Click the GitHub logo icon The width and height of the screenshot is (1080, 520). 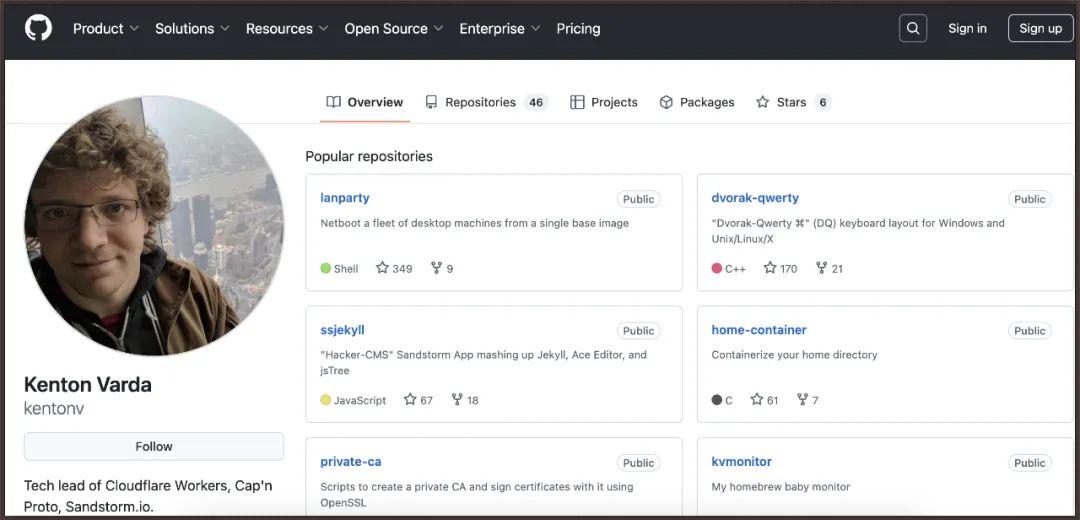pyautogui.click(x=38, y=28)
